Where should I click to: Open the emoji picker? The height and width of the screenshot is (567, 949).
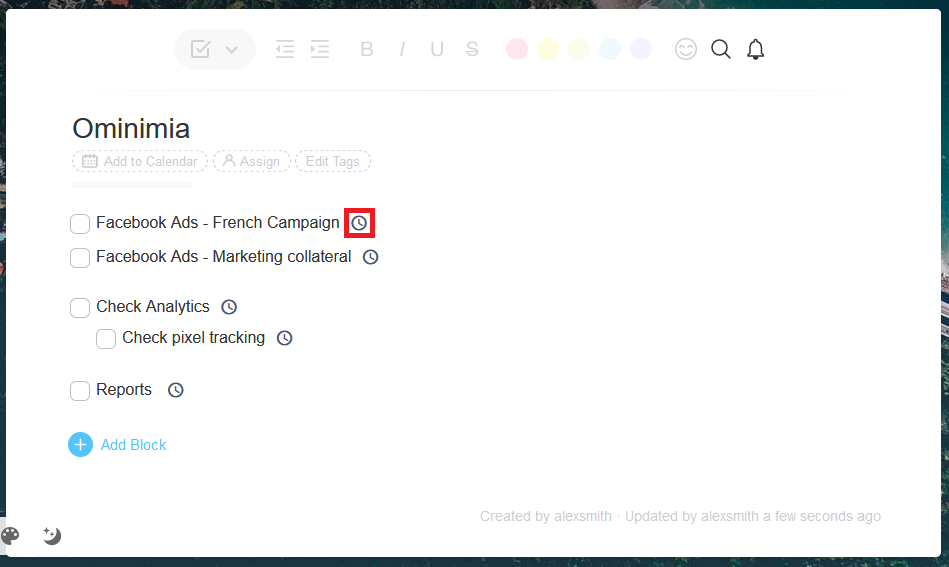click(x=686, y=49)
